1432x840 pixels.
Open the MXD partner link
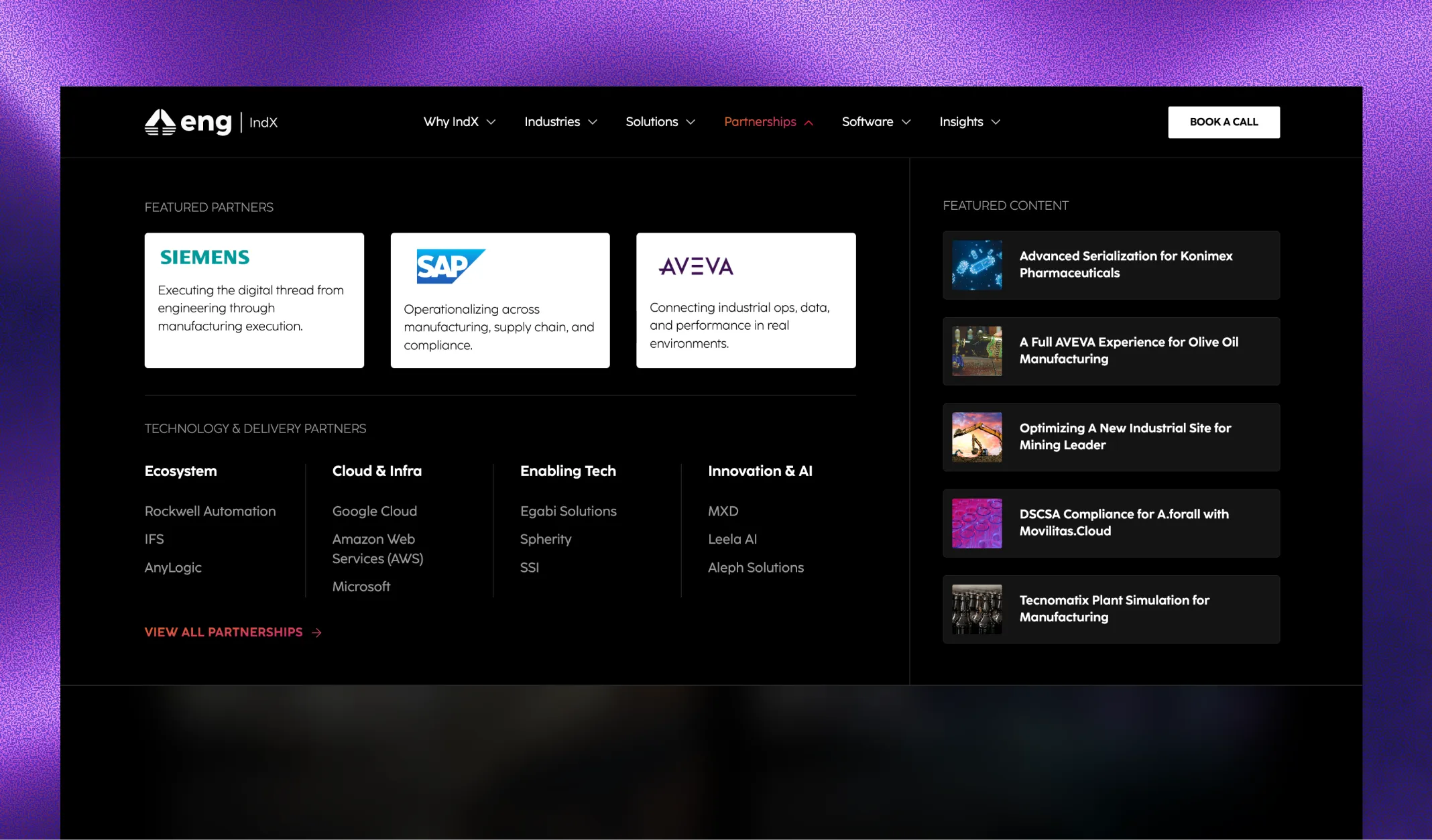[723, 511]
